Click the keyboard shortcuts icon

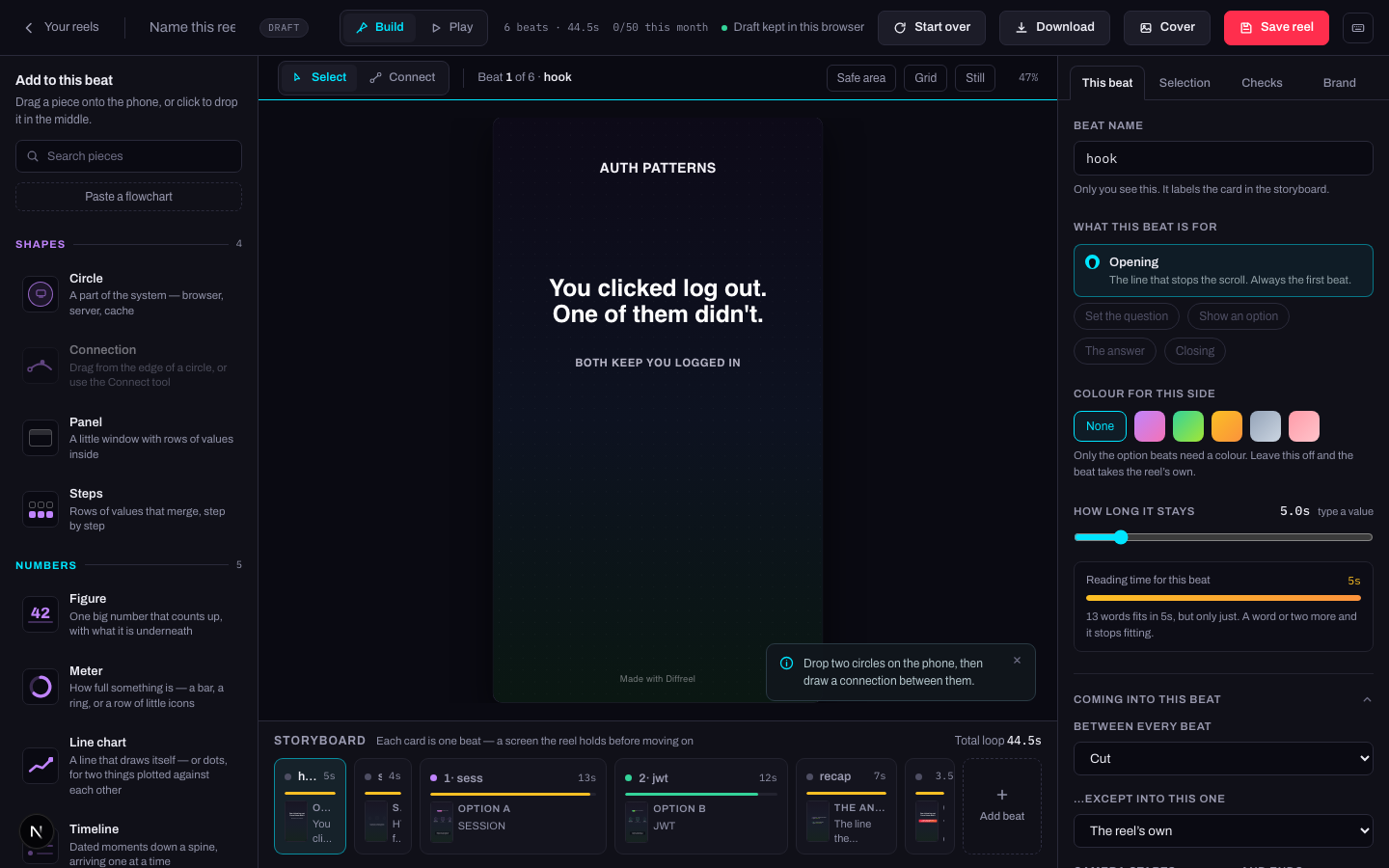click(x=1357, y=28)
